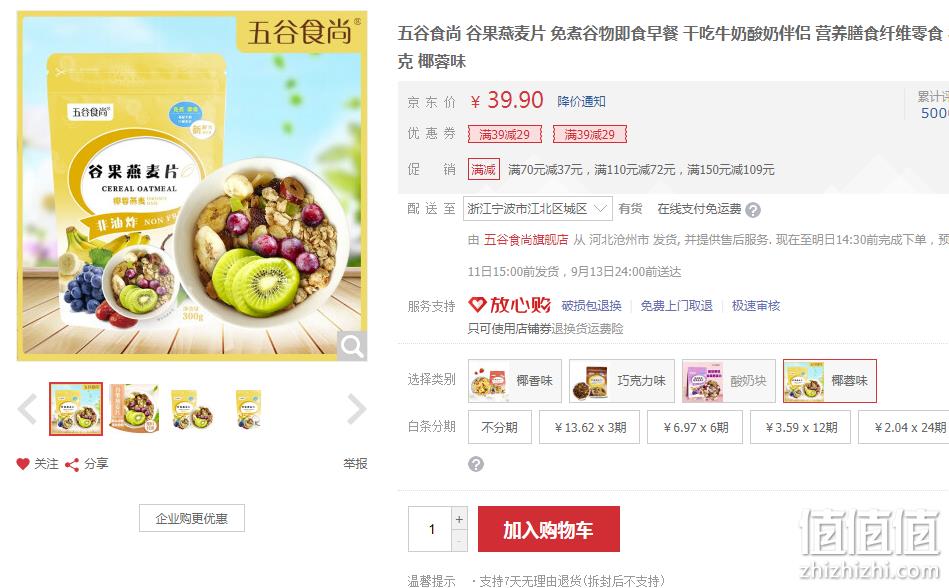Choose the ¥3.59 x 12期 installment plan

point(801,427)
